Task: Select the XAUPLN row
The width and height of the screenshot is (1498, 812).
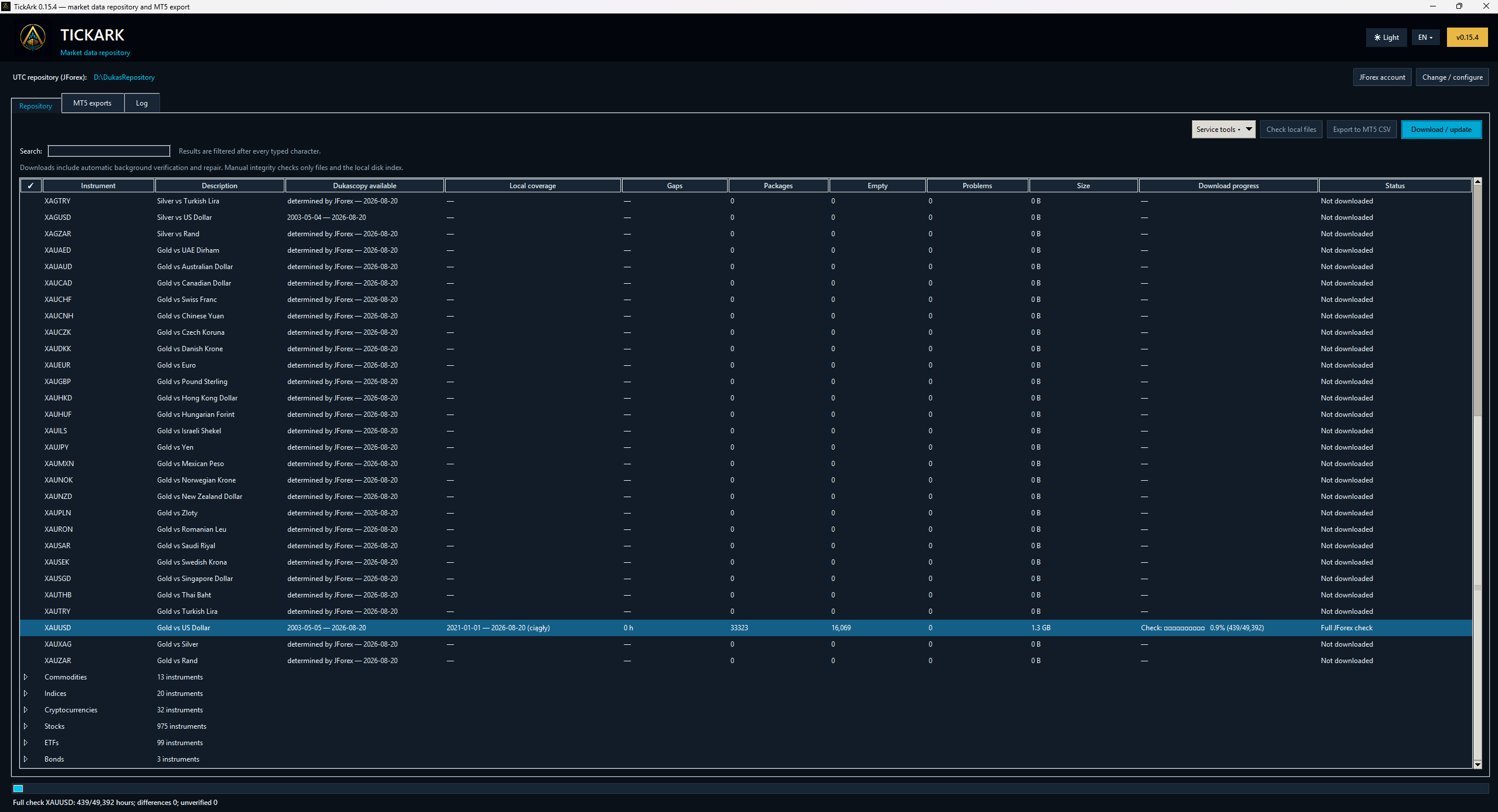Action: coord(746,513)
